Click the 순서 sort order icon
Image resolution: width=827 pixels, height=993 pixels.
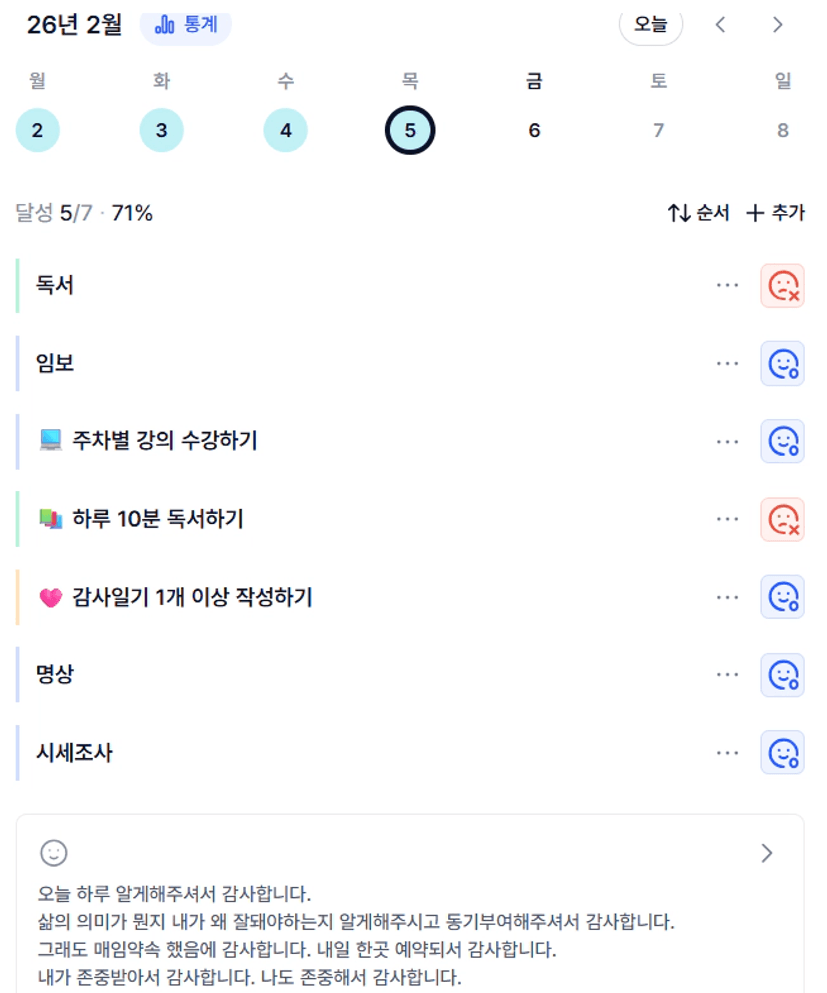tap(680, 213)
